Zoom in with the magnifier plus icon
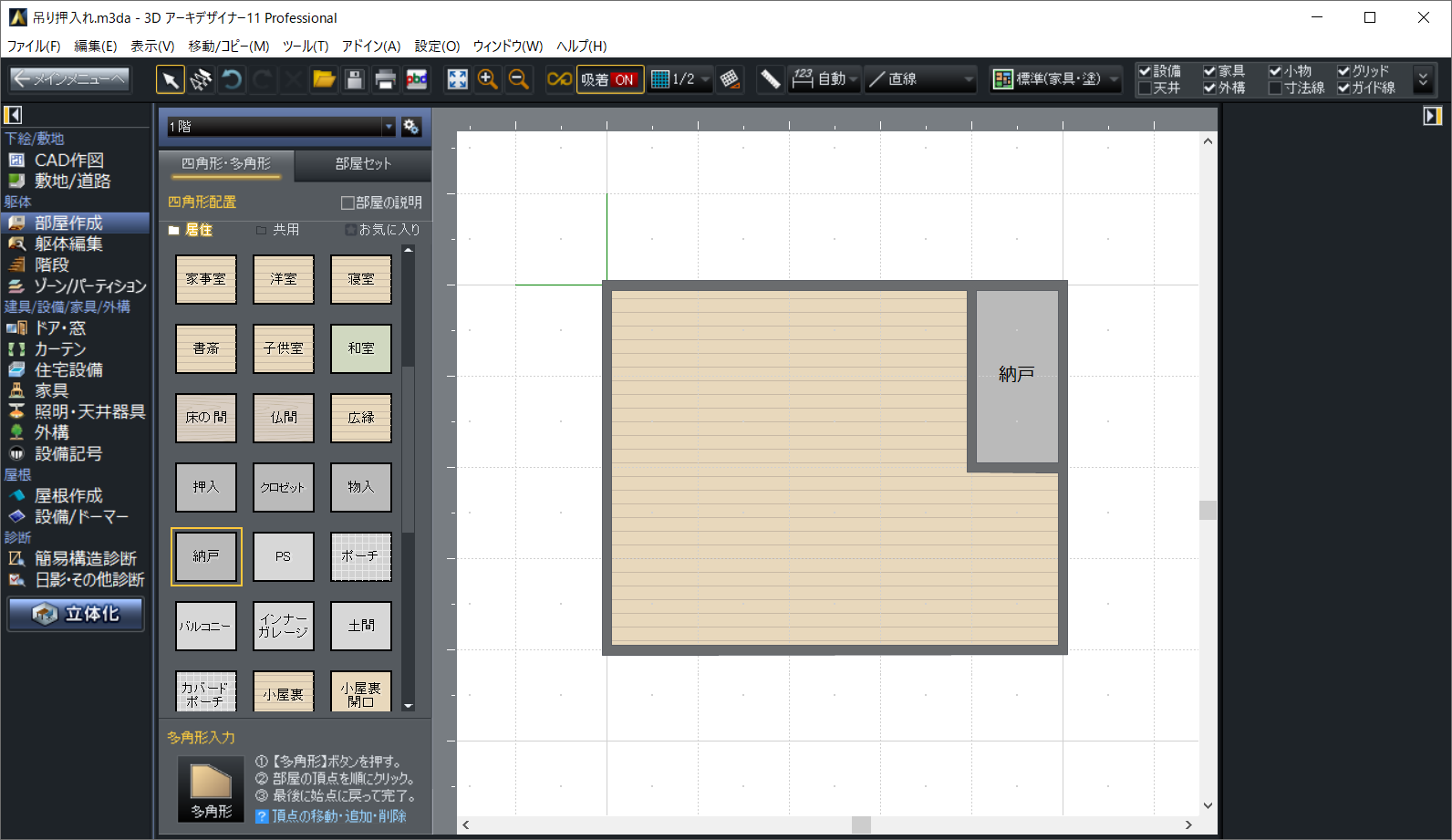1452x840 pixels. pos(488,79)
